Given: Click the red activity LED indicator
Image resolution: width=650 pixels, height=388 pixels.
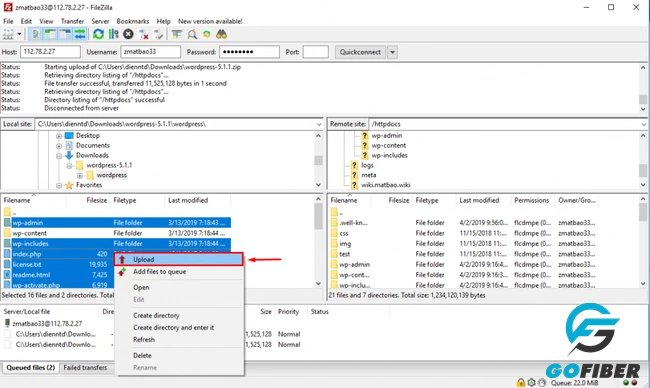Looking at the screenshot, I should [x=634, y=382].
